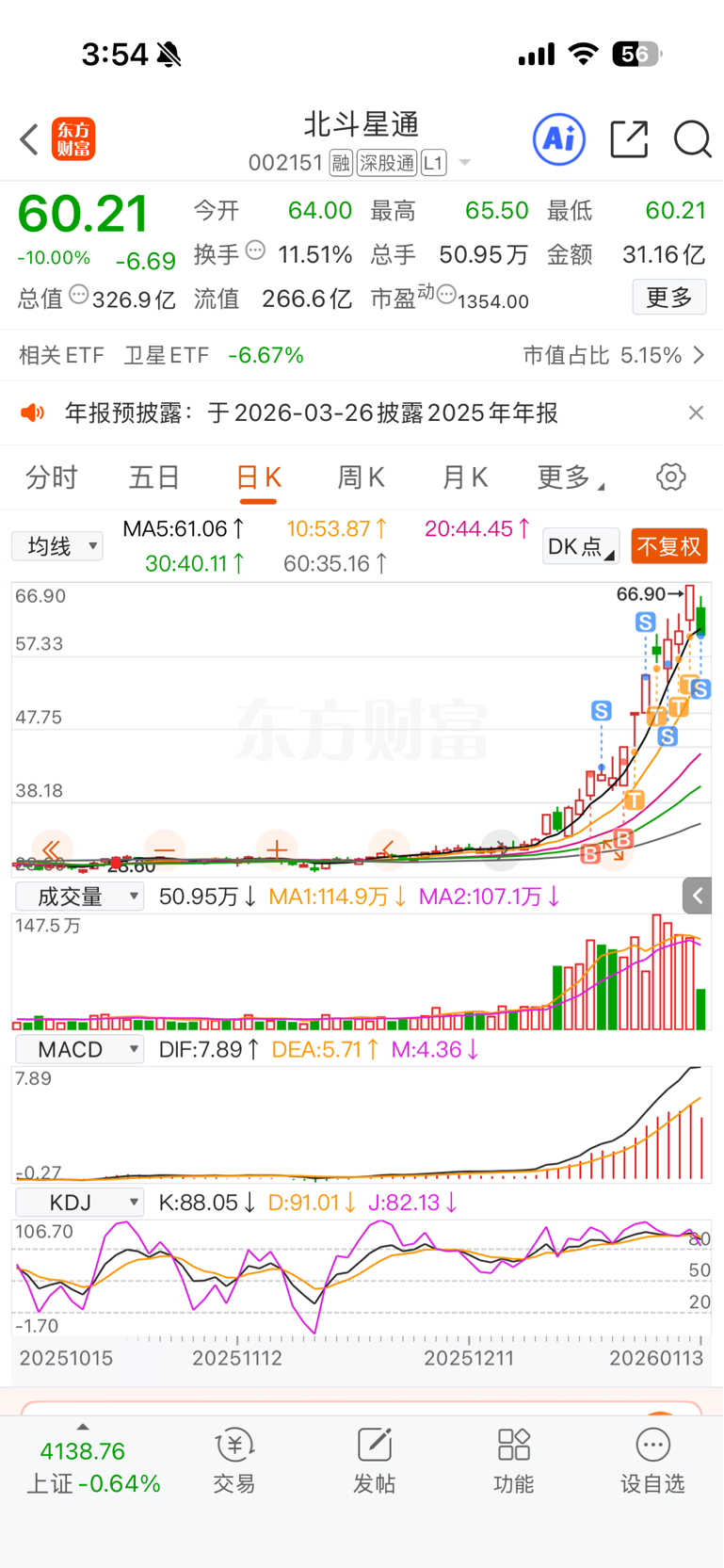724x1568 pixels.
Task: Open the MACD indicator dropdown
Action: 80,1049
